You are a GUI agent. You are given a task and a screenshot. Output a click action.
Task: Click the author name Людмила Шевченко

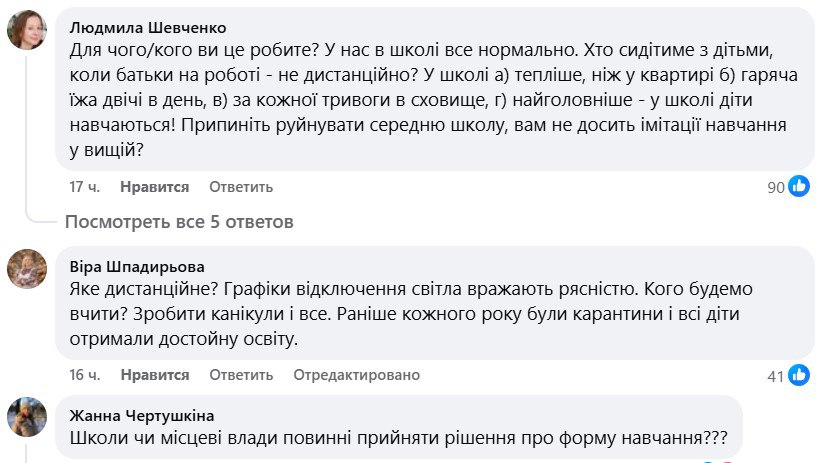pos(148,27)
